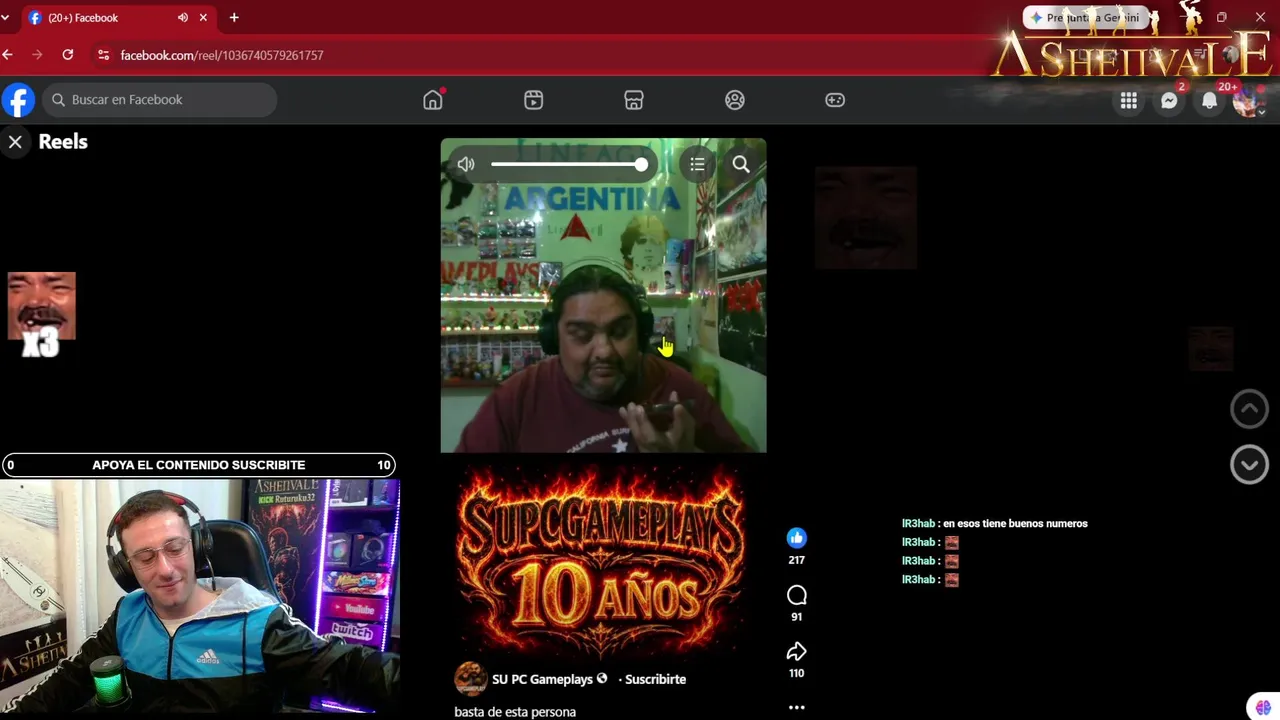Open the Groups tab in Facebook navigation

pyautogui.click(x=735, y=100)
